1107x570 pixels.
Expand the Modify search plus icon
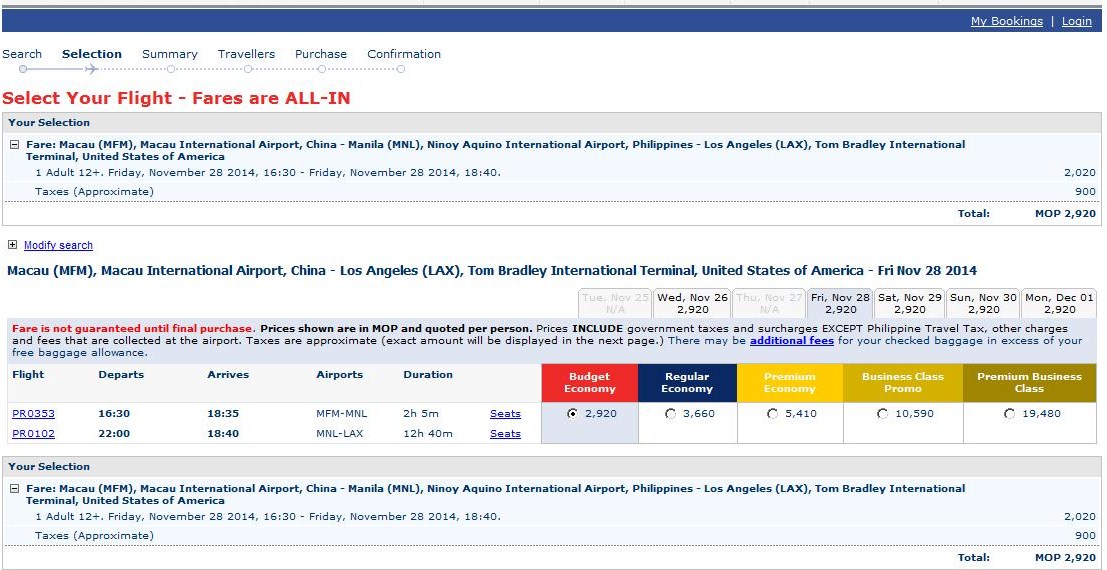[12, 244]
